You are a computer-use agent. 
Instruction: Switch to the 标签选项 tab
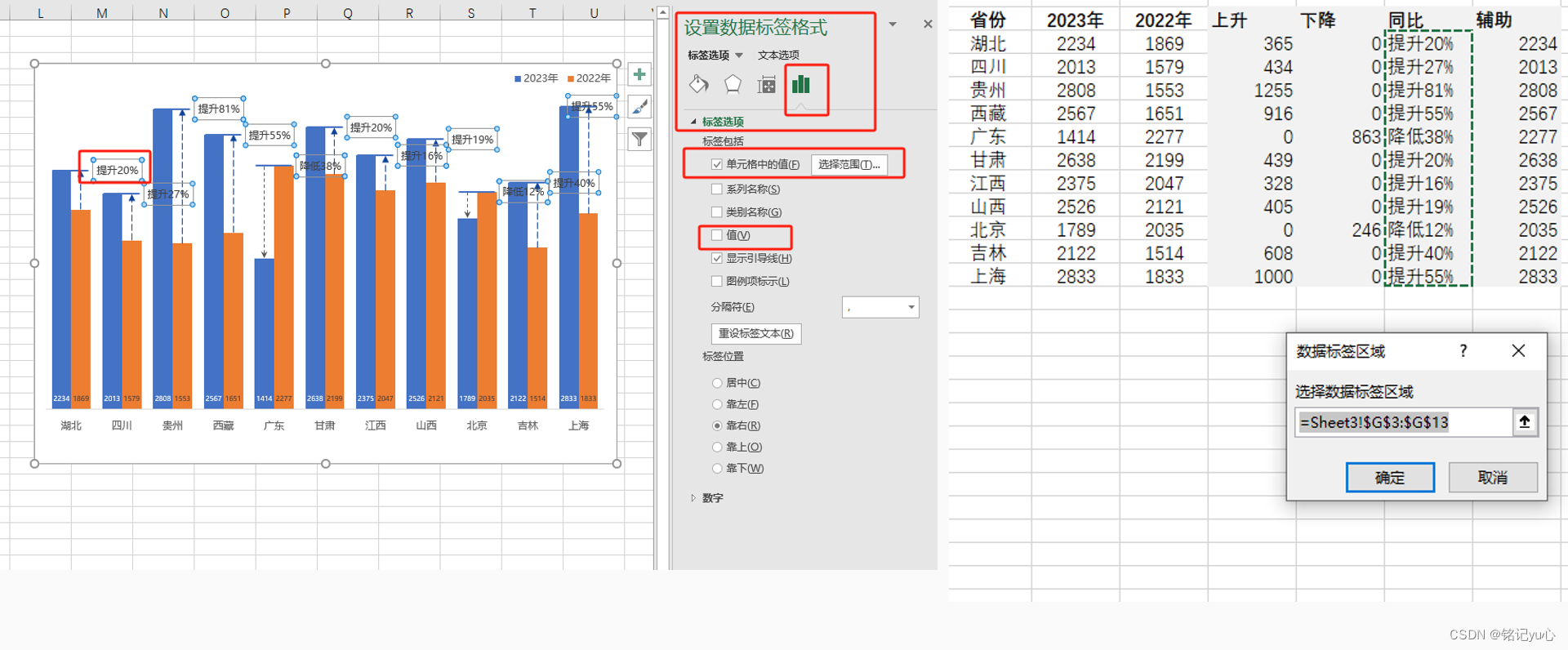[x=708, y=56]
